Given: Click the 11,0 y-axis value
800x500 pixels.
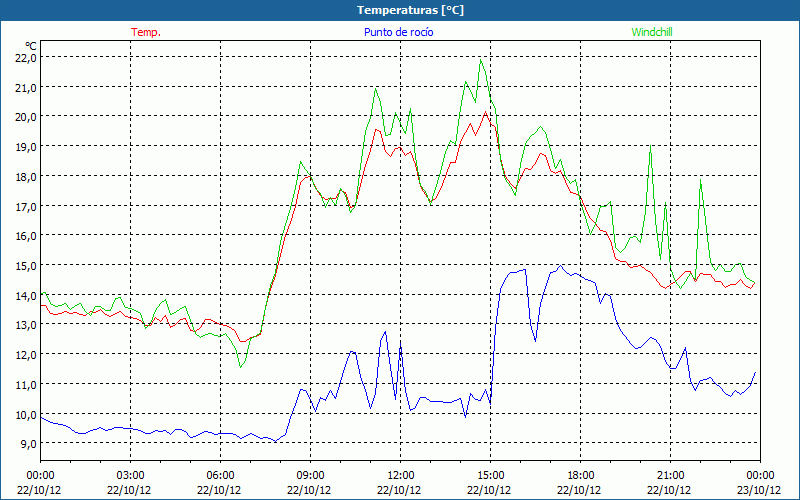Looking at the screenshot, I should point(26,385).
